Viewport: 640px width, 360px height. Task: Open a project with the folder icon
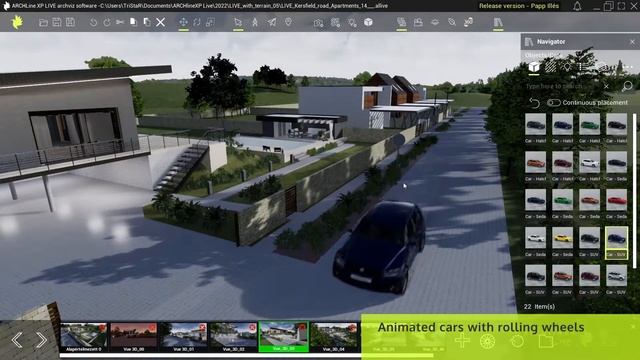43,22
